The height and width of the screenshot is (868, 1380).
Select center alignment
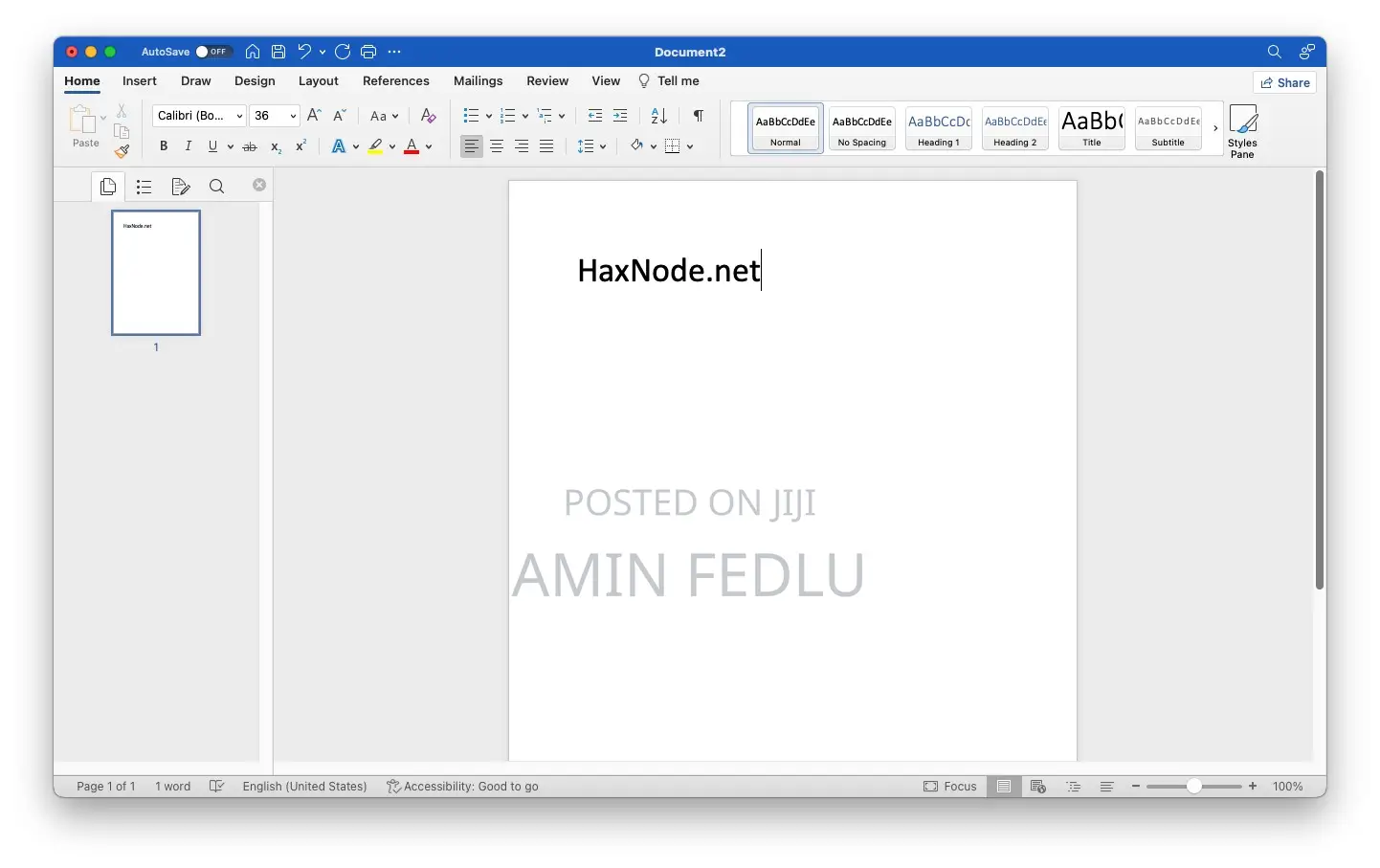497,146
